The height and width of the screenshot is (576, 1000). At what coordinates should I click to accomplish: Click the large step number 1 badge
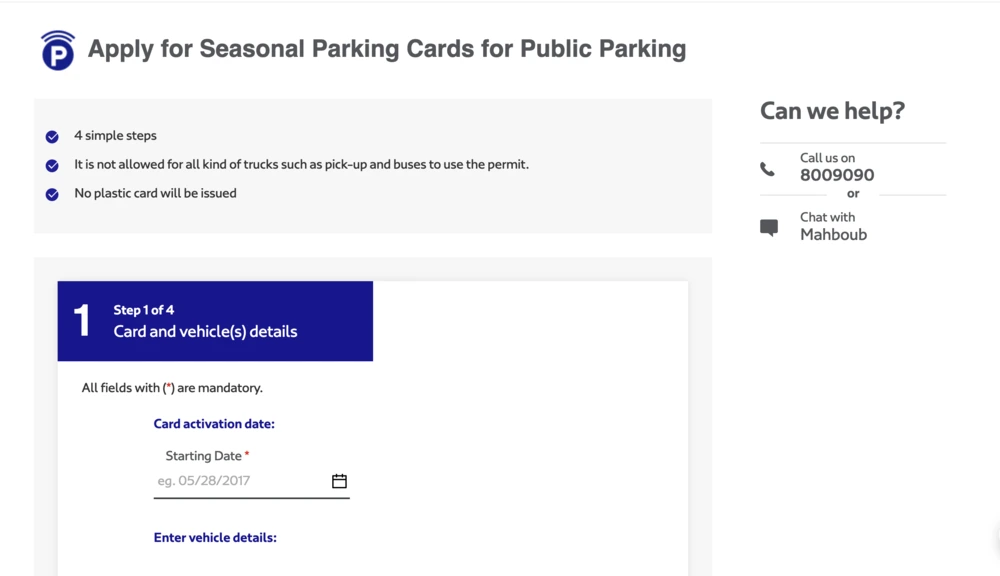[x=82, y=320]
